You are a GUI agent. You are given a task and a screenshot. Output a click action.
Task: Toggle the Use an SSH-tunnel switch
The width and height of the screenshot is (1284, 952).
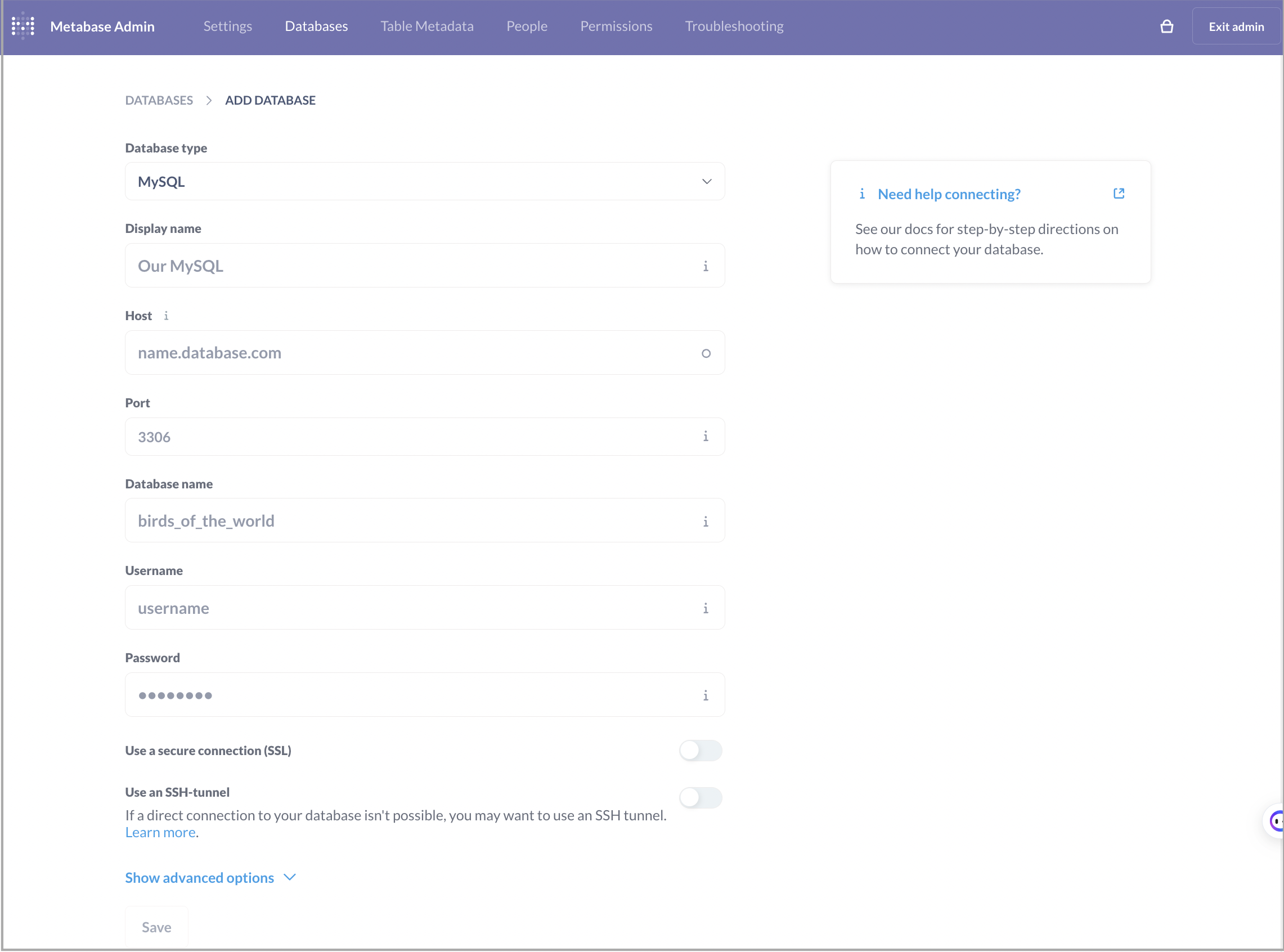[x=699, y=797]
